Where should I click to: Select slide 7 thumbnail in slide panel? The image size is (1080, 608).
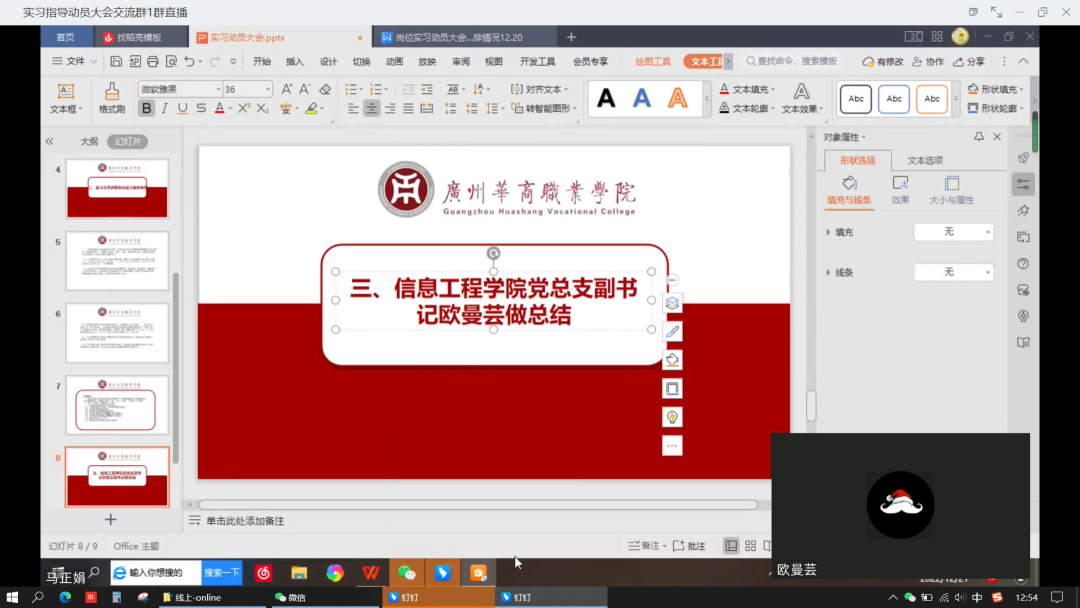[117, 405]
